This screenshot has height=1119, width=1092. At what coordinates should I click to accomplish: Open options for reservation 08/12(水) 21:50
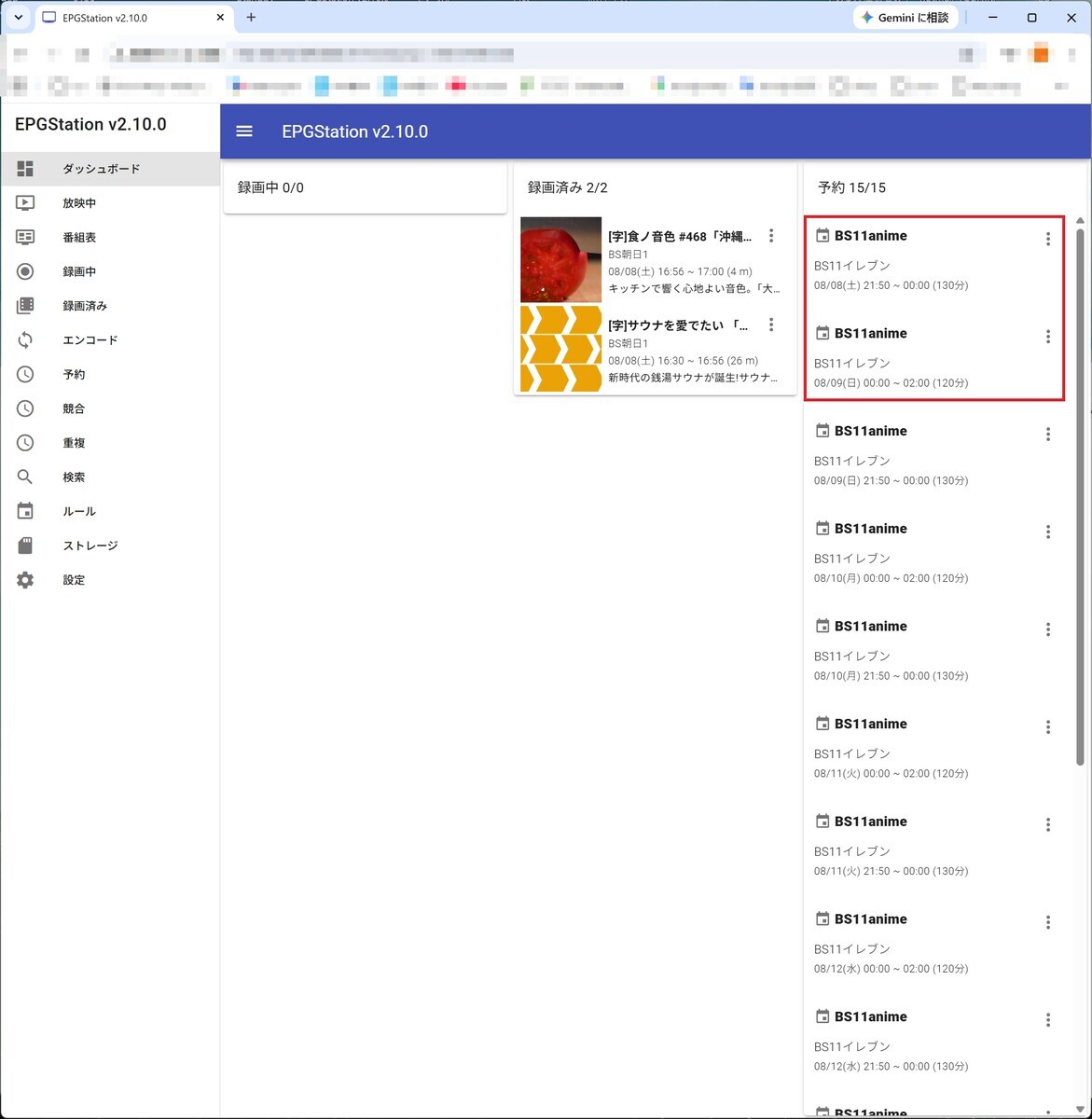pyautogui.click(x=1048, y=1019)
